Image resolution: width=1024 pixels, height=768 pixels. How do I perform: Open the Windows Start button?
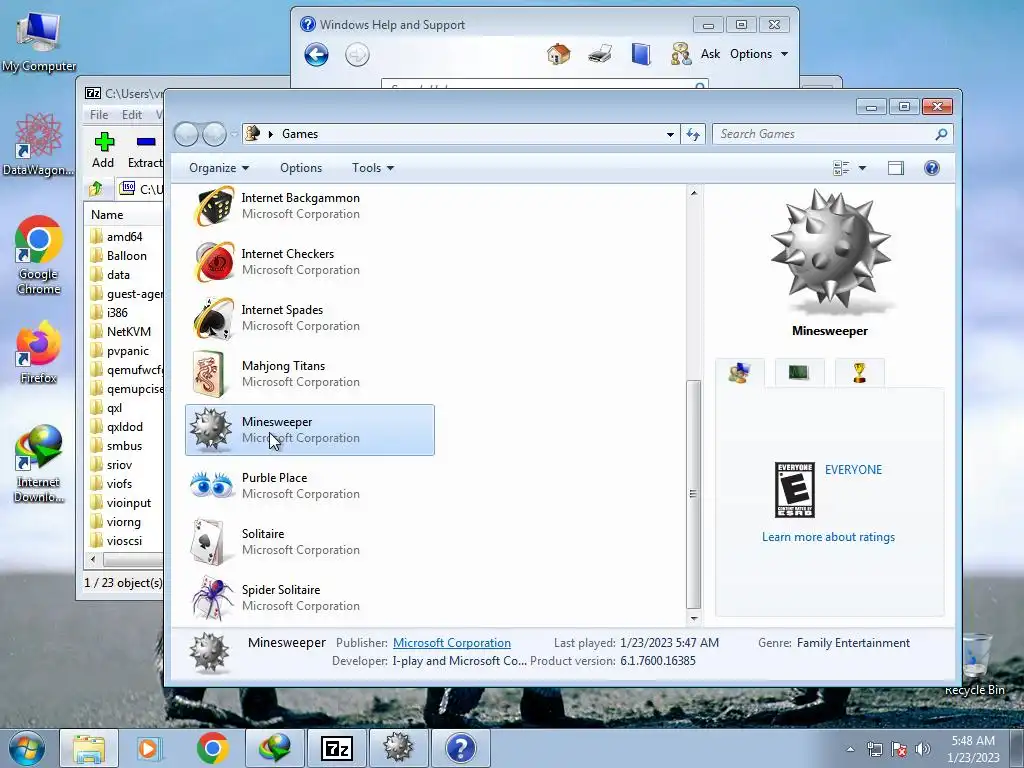27,749
